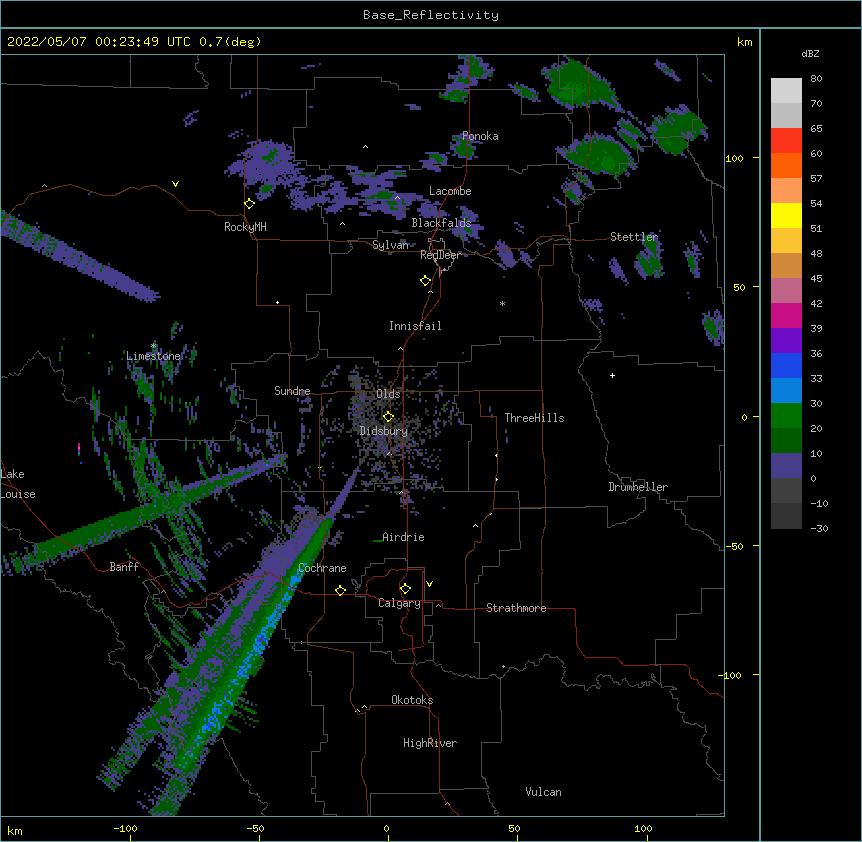
Task: Click the -50 tick label on vertical axis
Action: (734, 546)
